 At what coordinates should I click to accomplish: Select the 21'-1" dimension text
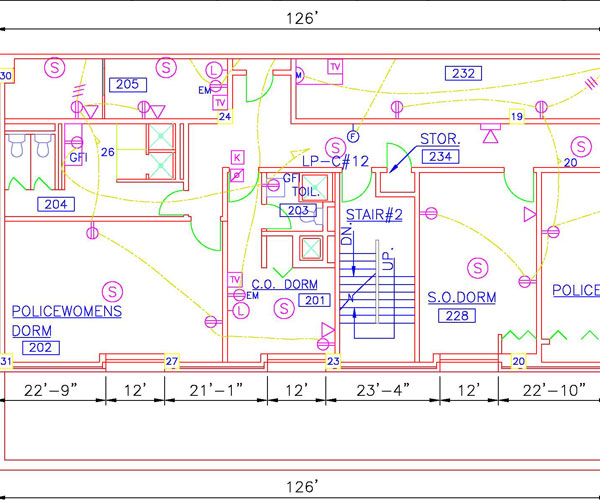[x=216, y=391]
